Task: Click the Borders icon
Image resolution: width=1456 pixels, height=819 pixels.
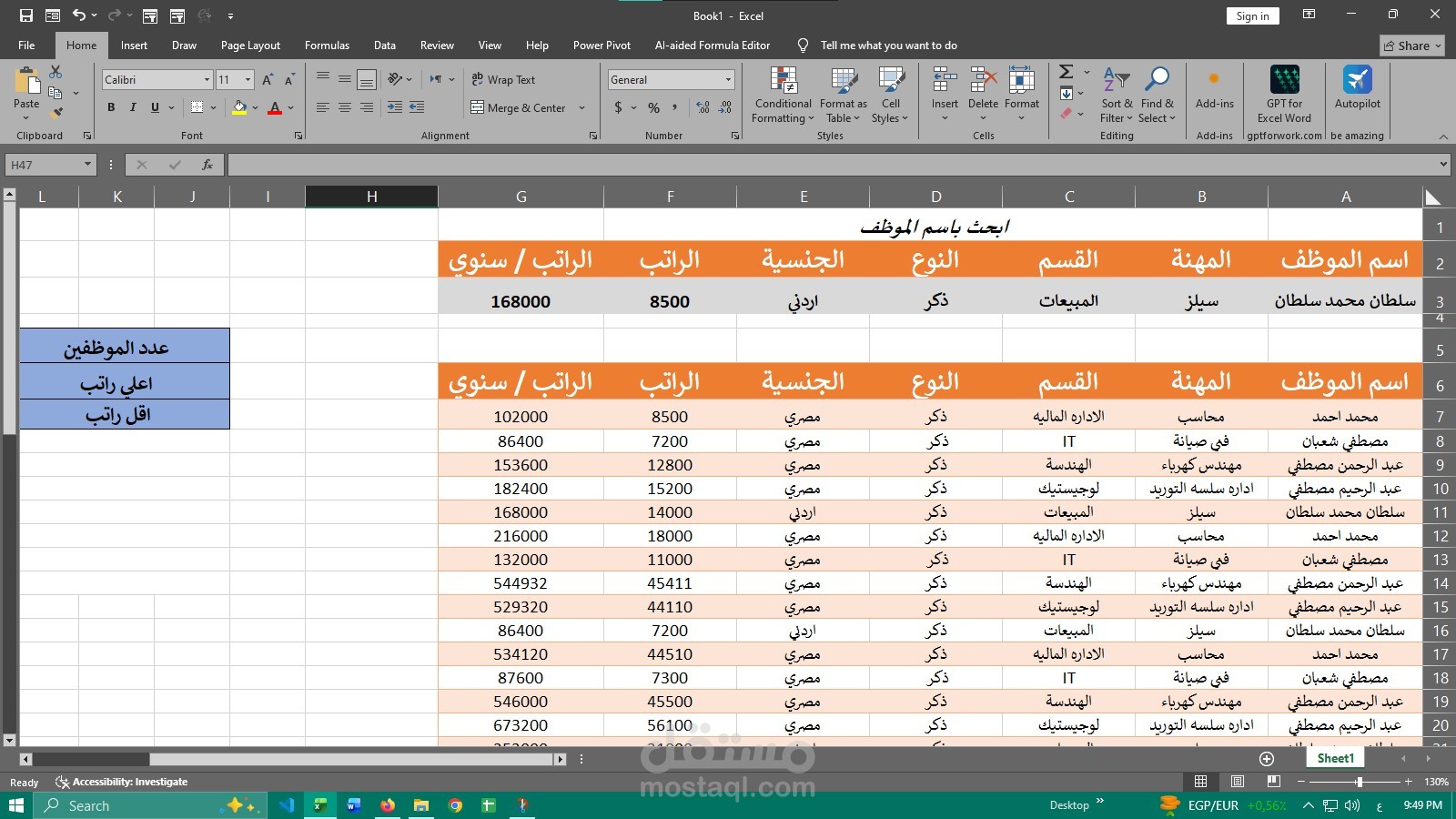Action: [197, 107]
